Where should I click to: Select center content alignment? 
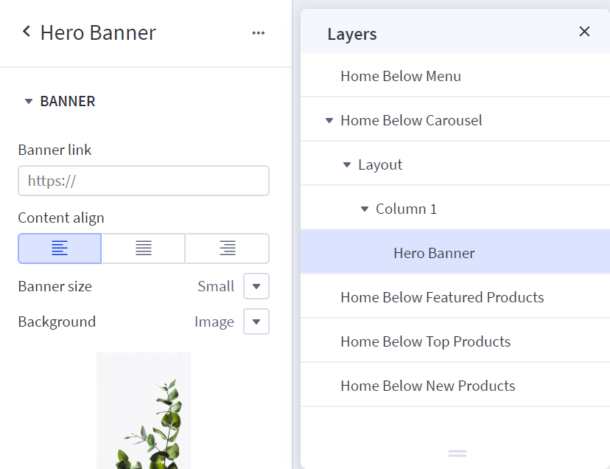[x=143, y=248]
